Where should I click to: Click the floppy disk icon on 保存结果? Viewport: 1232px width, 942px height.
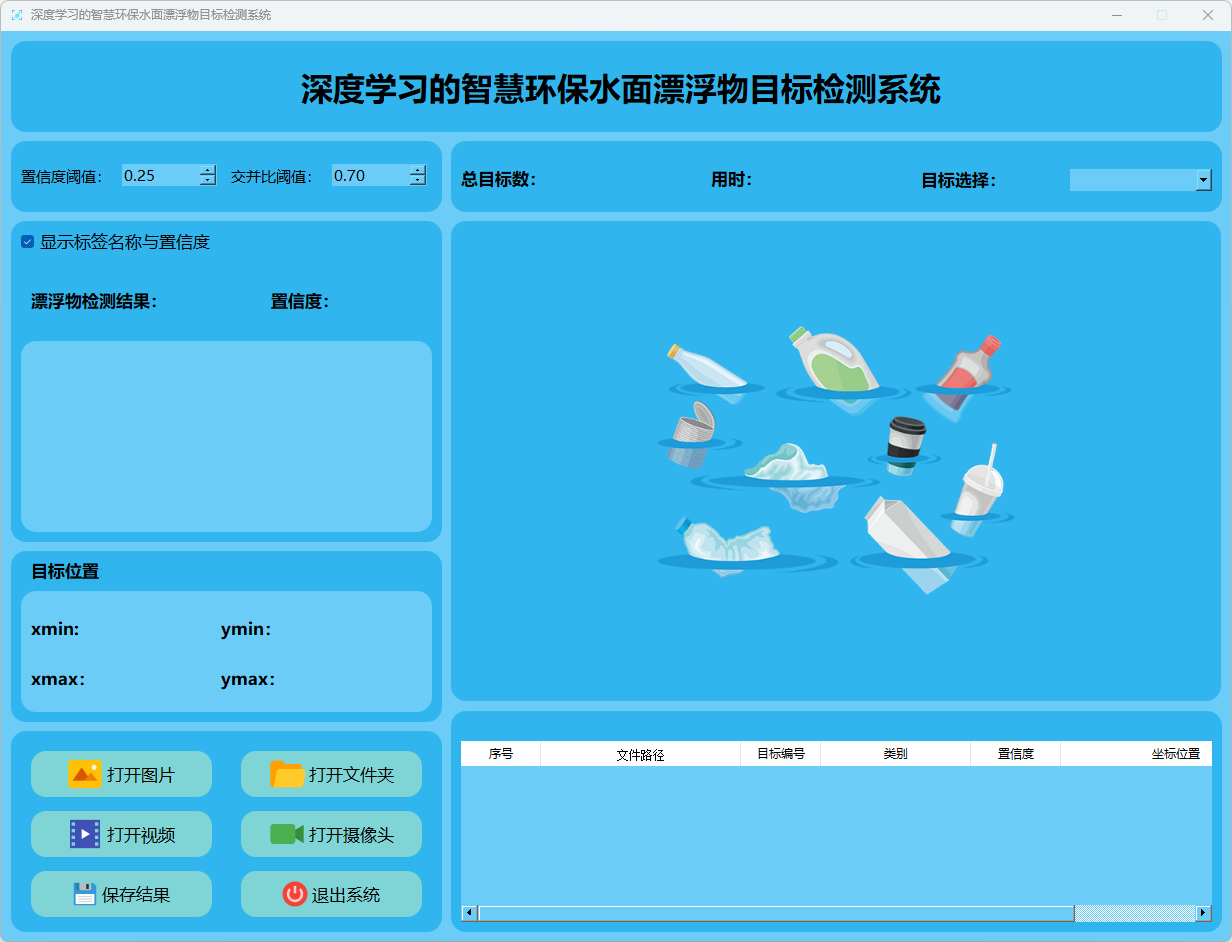point(84,894)
